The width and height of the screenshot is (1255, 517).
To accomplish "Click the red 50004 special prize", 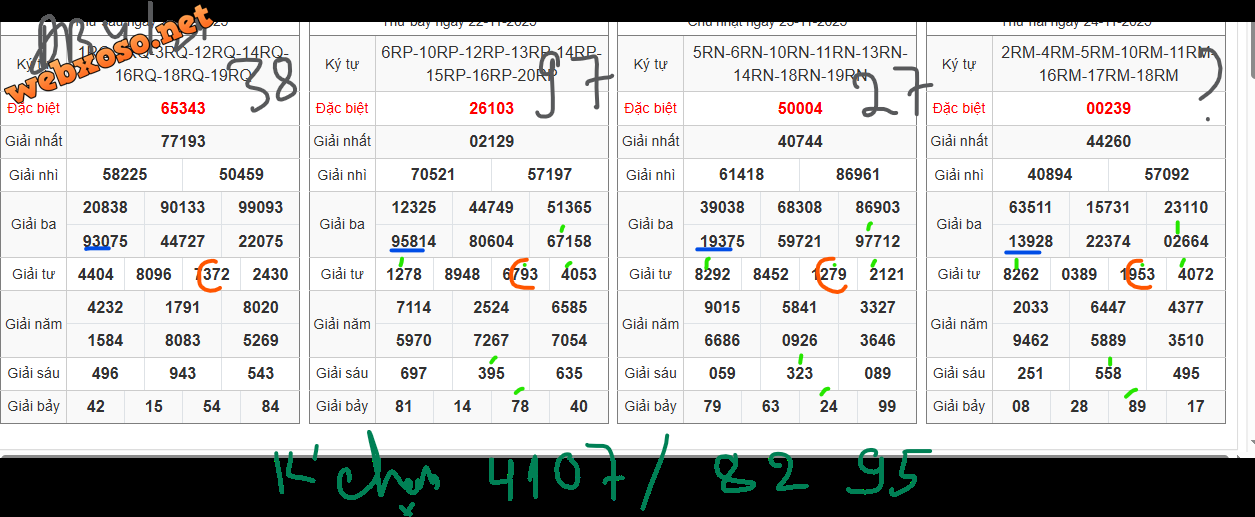I will (800, 108).
